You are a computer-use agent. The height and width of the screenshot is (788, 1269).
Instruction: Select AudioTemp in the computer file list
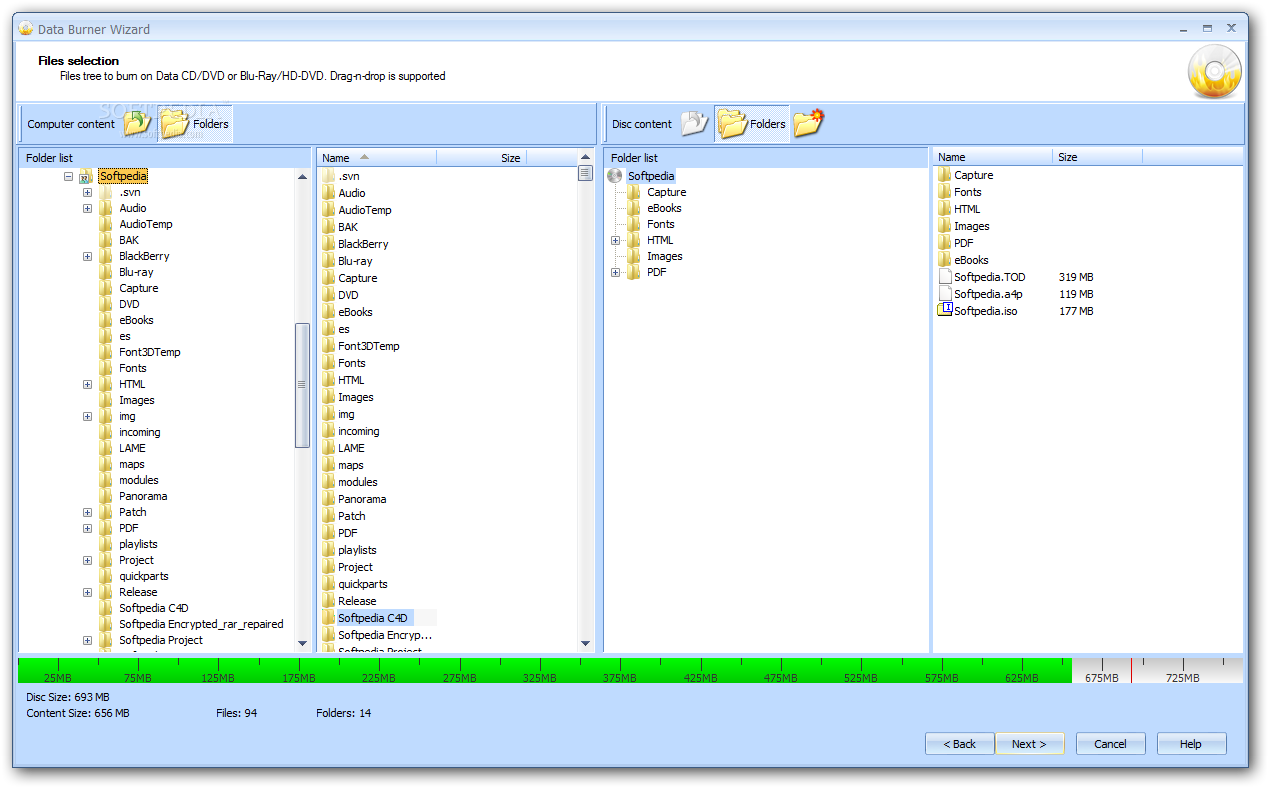tap(365, 210)
